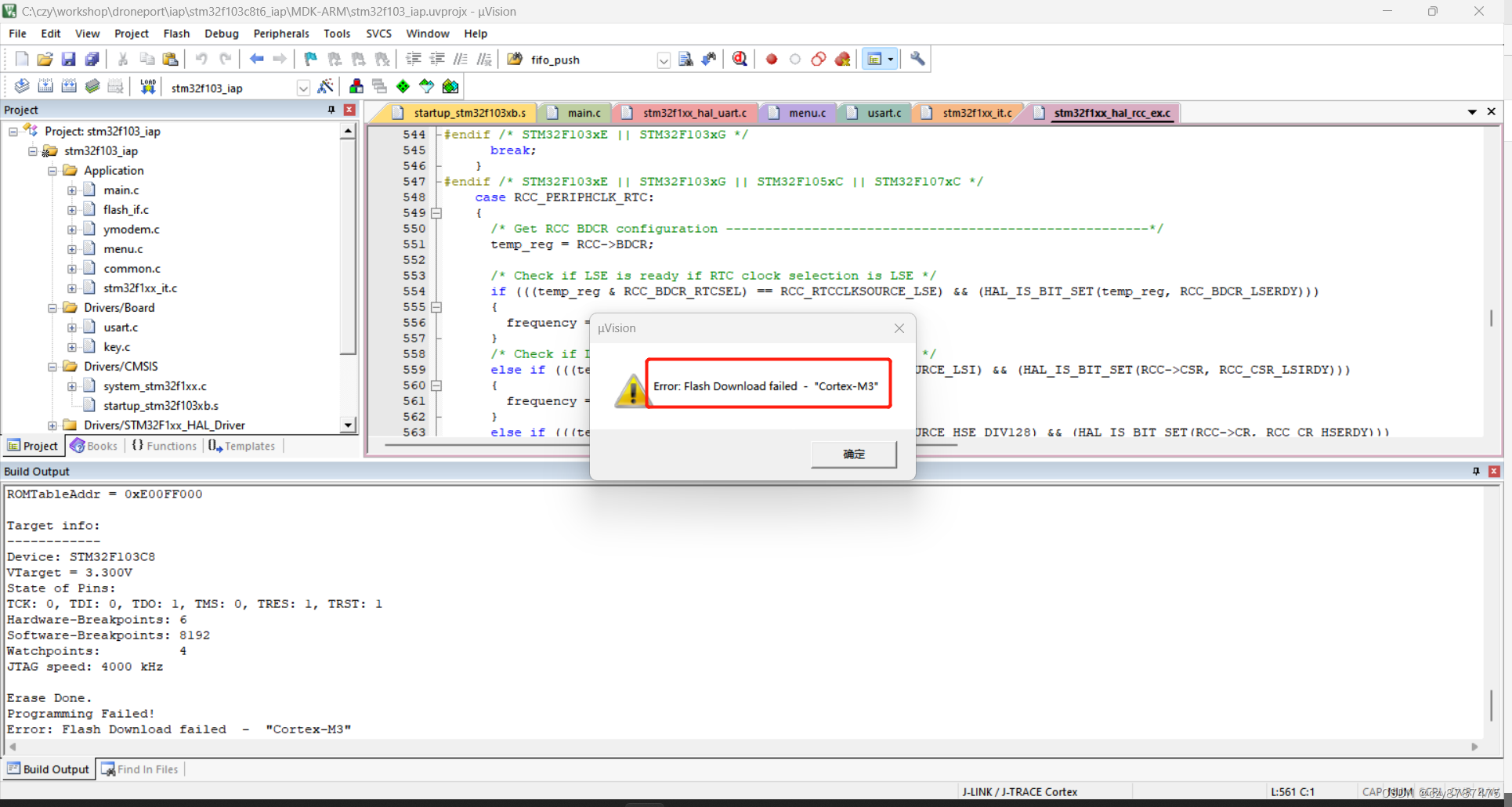Translate current file icon
The width and height of the screenshot is (1512, 807).
[22, 86]
